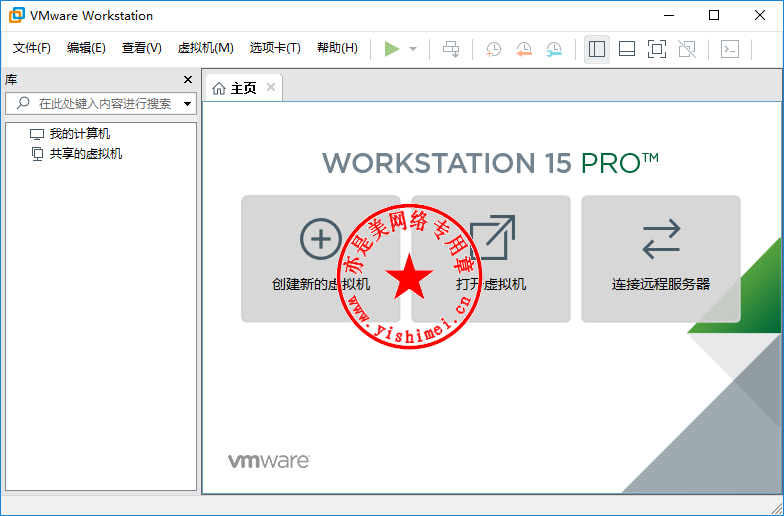Screen dimensions: 784x516
Task: Click the green Power On play button
Action: [x=392, y=49]
